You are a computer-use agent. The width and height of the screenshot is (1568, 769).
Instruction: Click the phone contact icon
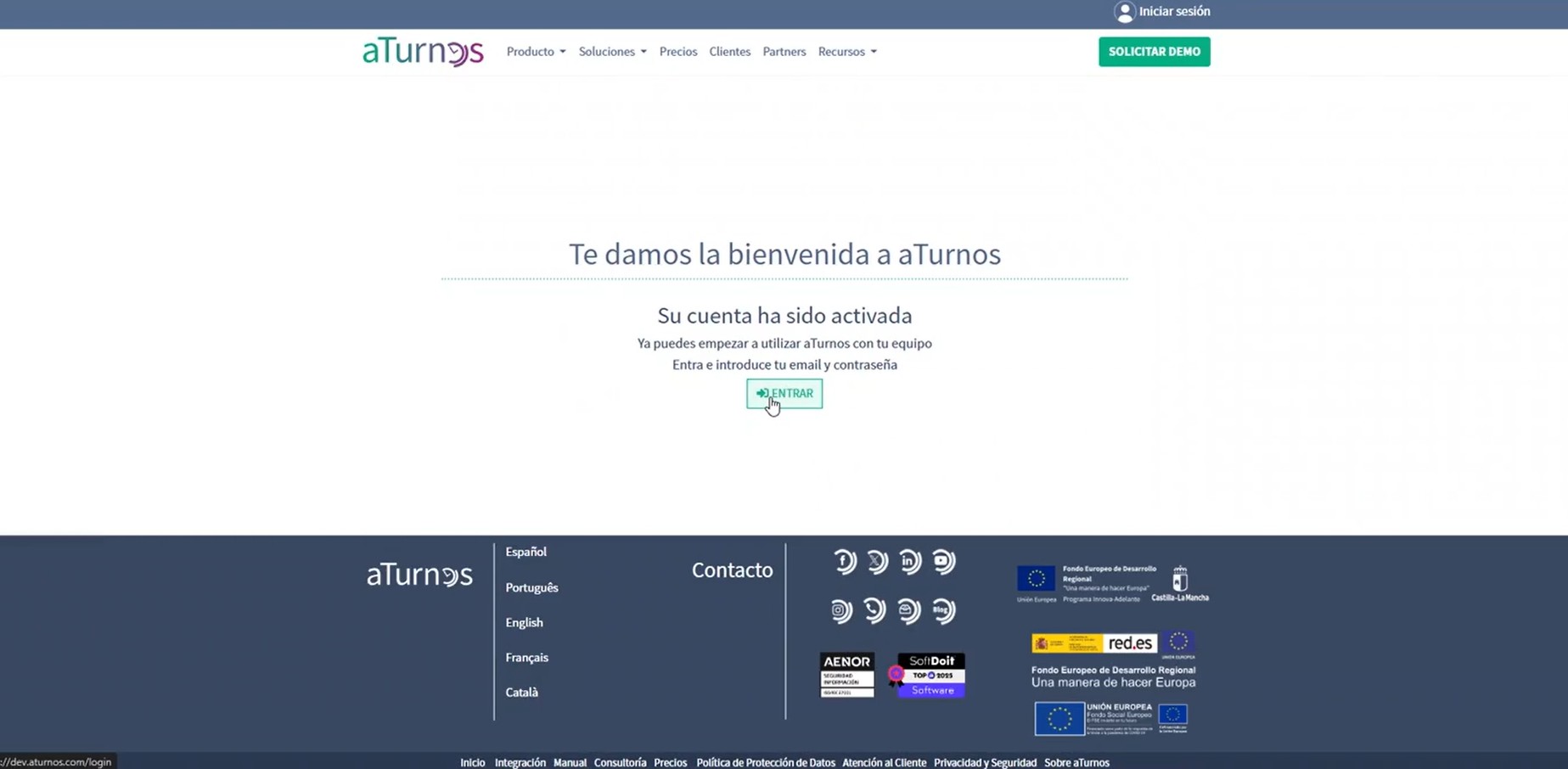tap(874, 610)
